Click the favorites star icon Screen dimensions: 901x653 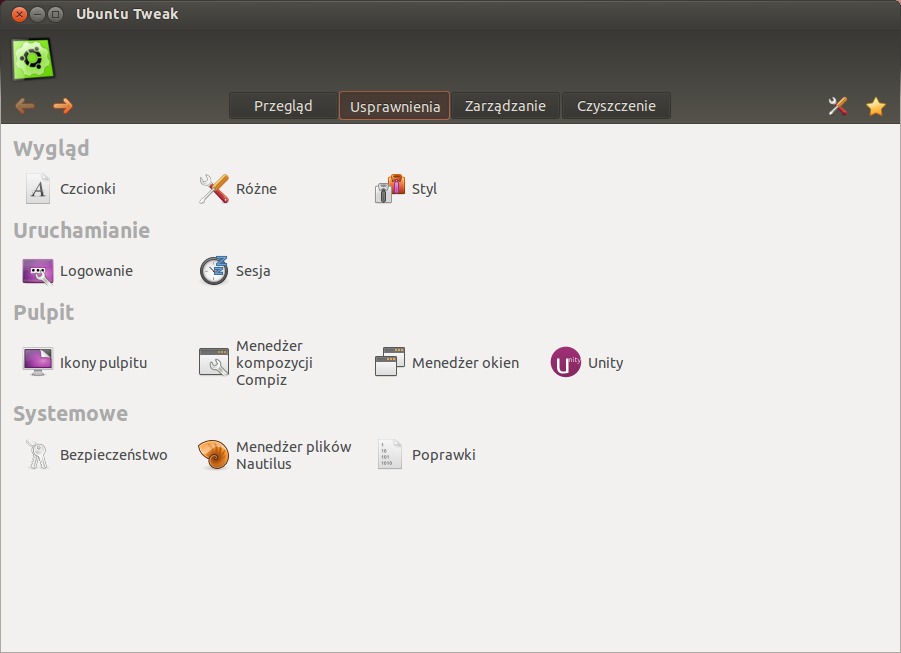click(876, 106)
